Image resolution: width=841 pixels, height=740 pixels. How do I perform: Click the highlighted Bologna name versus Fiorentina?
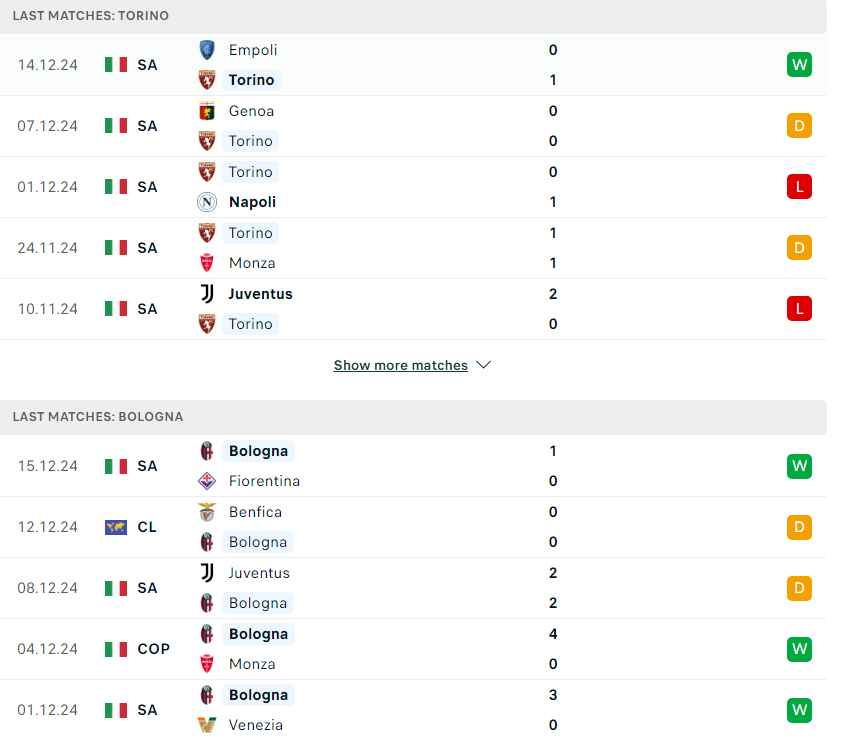259,451
